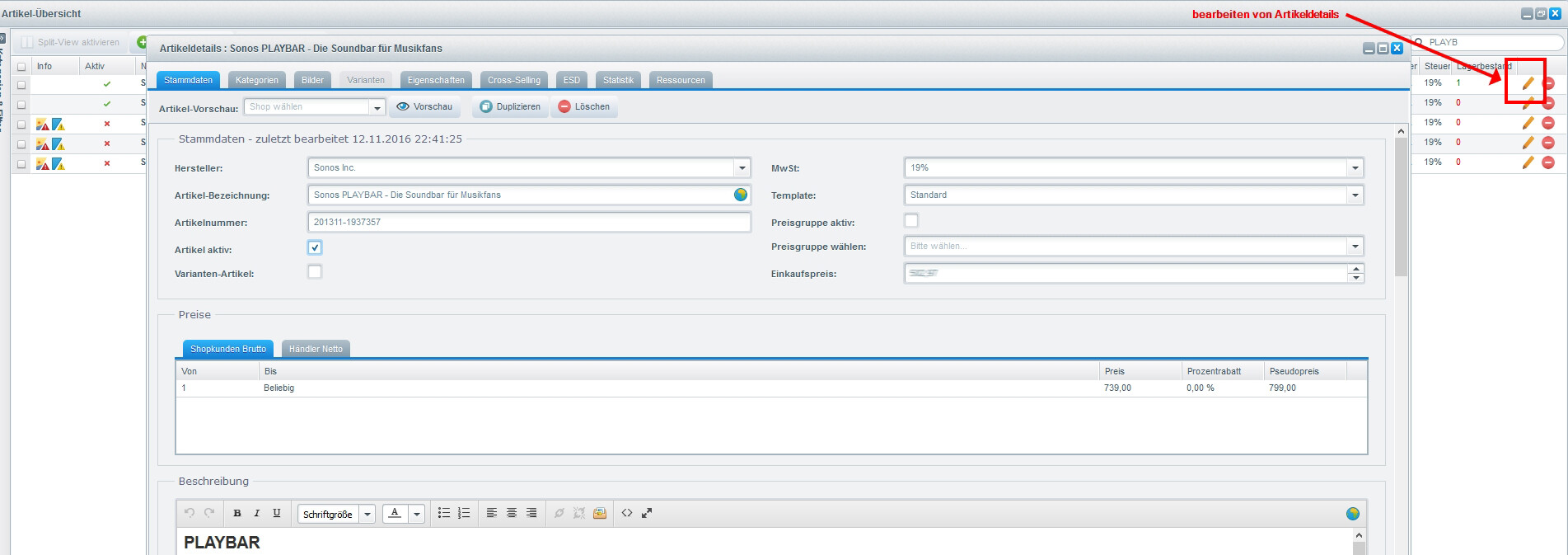The height and width of the screenshot is (555, 1568).
Task: Open translation globe in the Artikel-Bezeichnung field
Action: (741, 195)
